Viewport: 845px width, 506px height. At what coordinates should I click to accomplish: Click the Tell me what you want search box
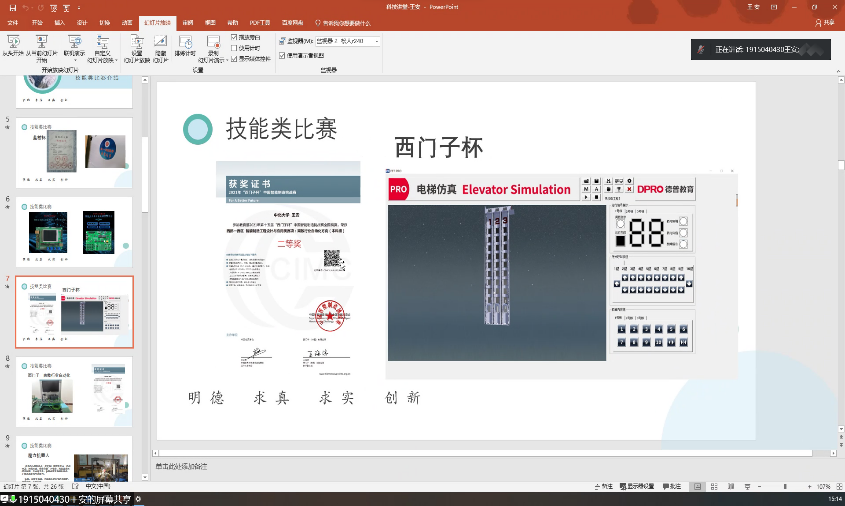(x=343, y=23)
